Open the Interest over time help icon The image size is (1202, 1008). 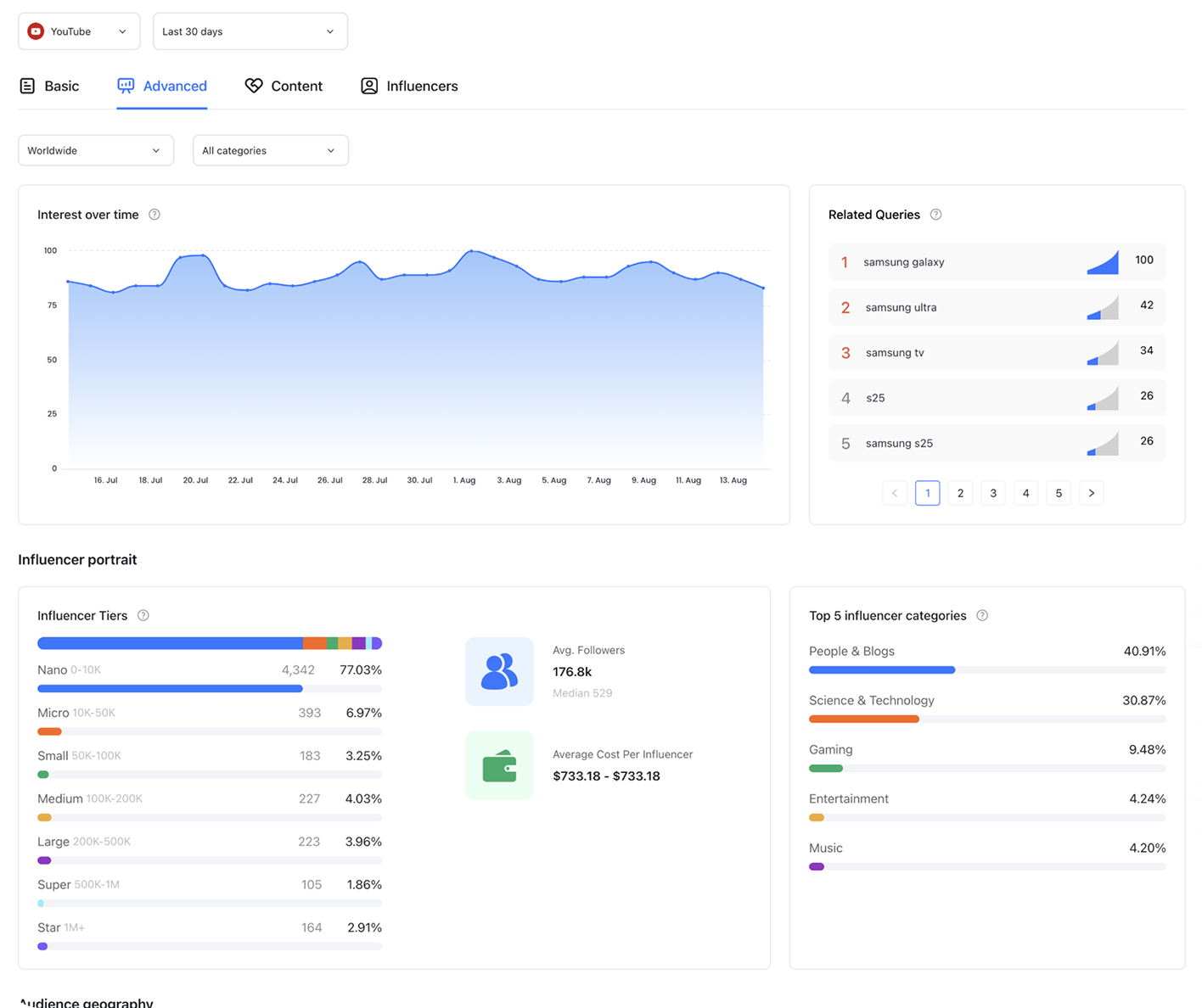[154, 215]
